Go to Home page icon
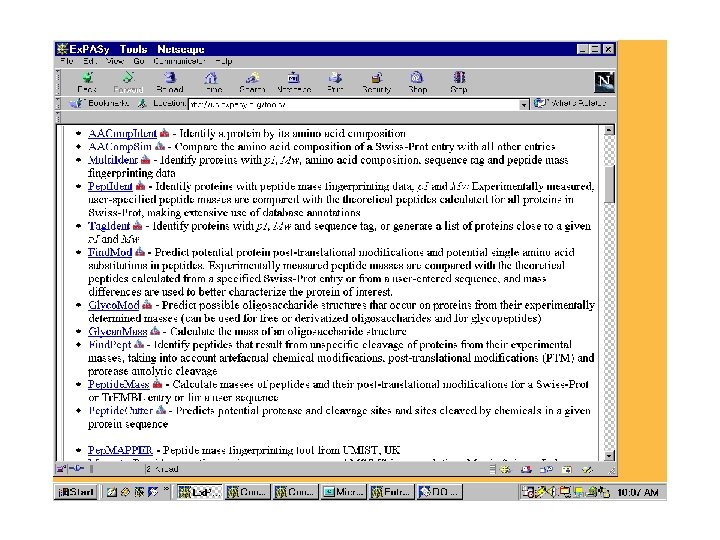The image size is (720, 540). [211, 83]
